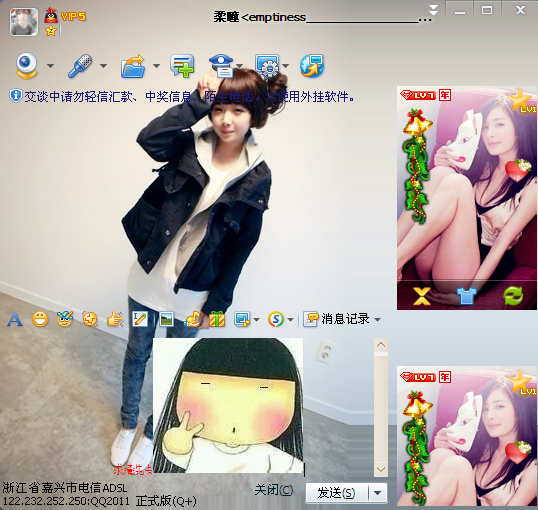Send a gift using the gift box icon
This screenshot has height=510, width=538.
click(217, 319)
